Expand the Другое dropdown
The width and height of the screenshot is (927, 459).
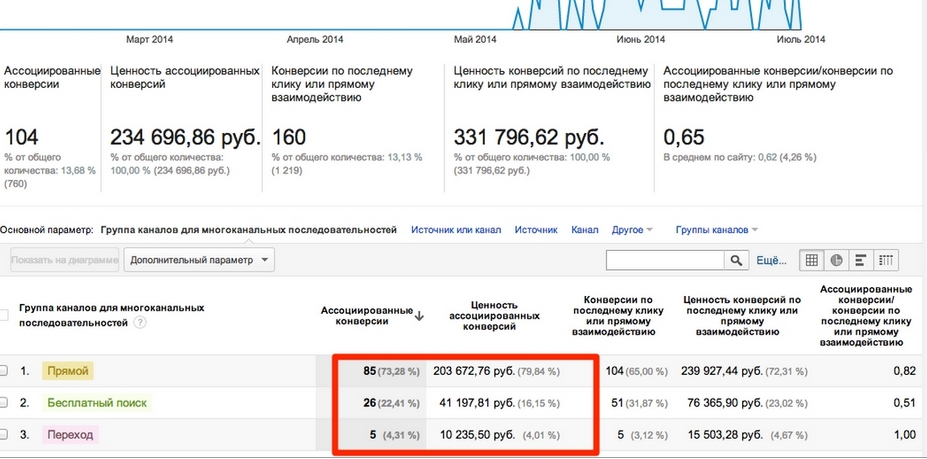632,230
